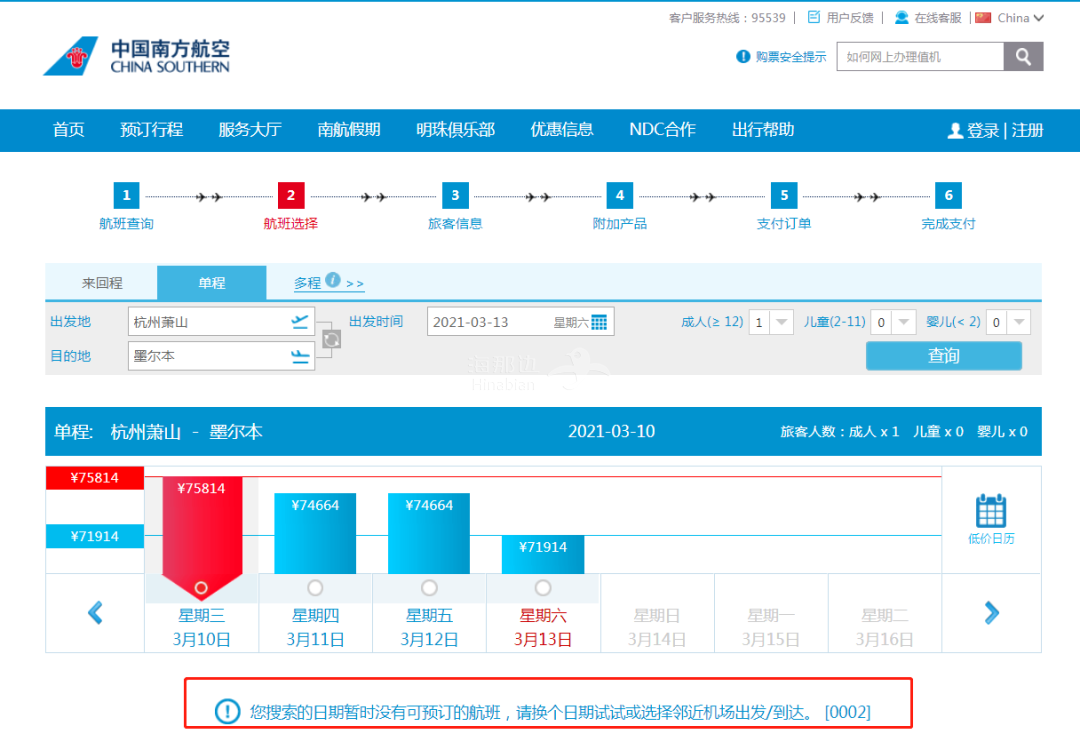The height and width of the screenshot is (742, 1080).
Task: Click the previous week left arrow
Action: click(x=95, y=612)
